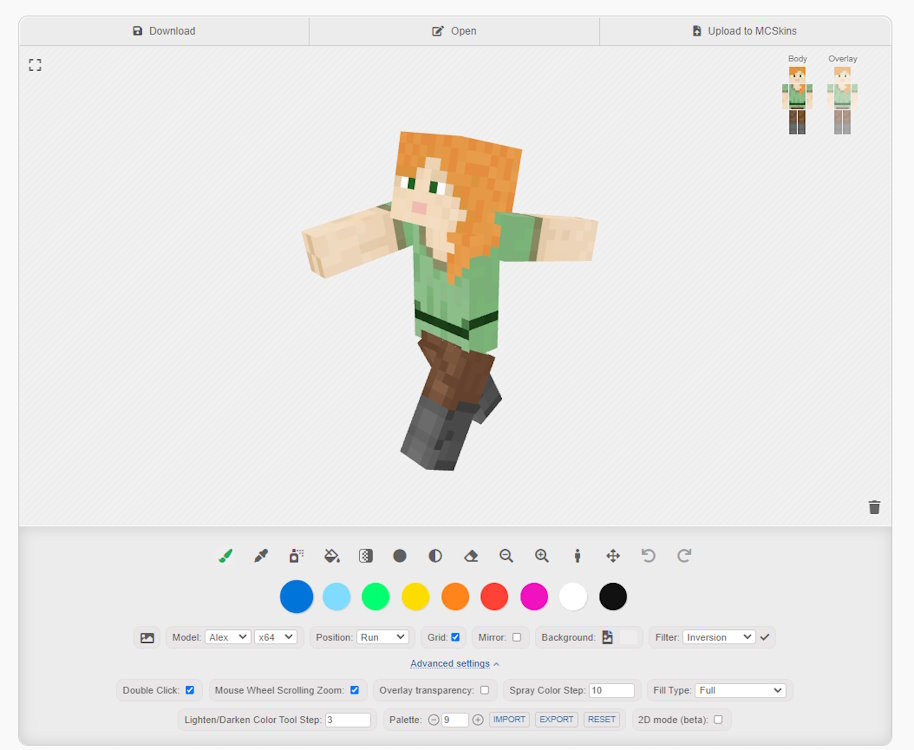Click the Download tab

(x=164, y=31)
